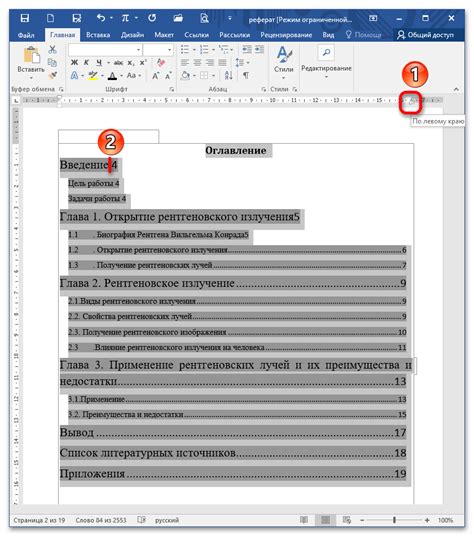Open a file with the folder icon
Viewport: 474px width, 536px height.
[x=178, y=18]
